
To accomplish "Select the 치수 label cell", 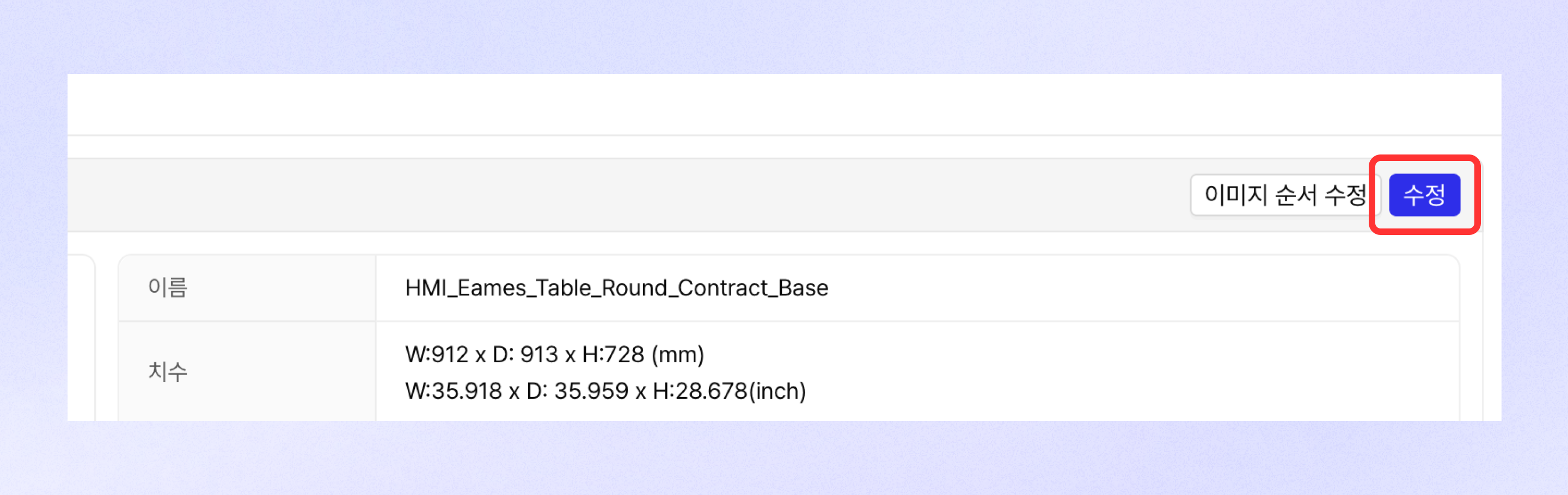I will 247,371.
